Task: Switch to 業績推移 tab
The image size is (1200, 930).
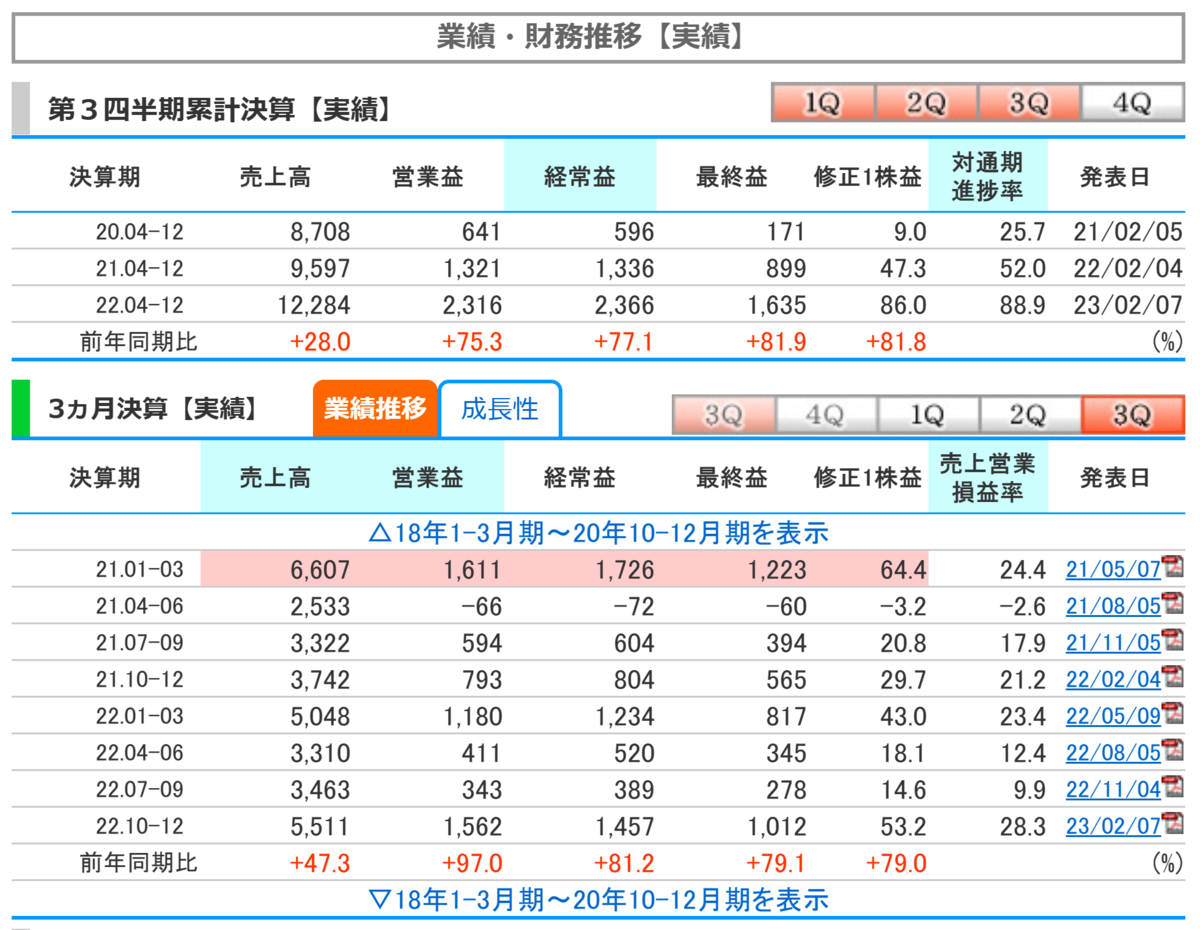Action: click(x=375, y=409)
